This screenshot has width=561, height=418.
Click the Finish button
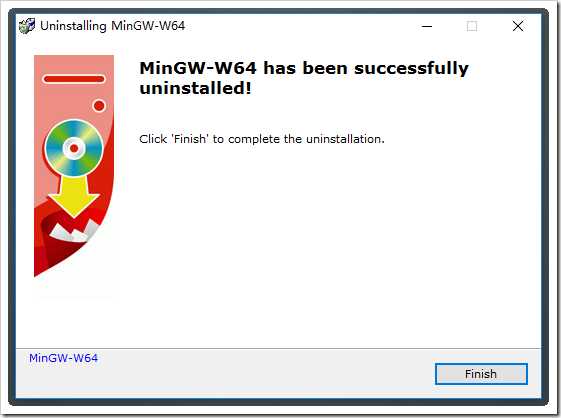[481, 374]
